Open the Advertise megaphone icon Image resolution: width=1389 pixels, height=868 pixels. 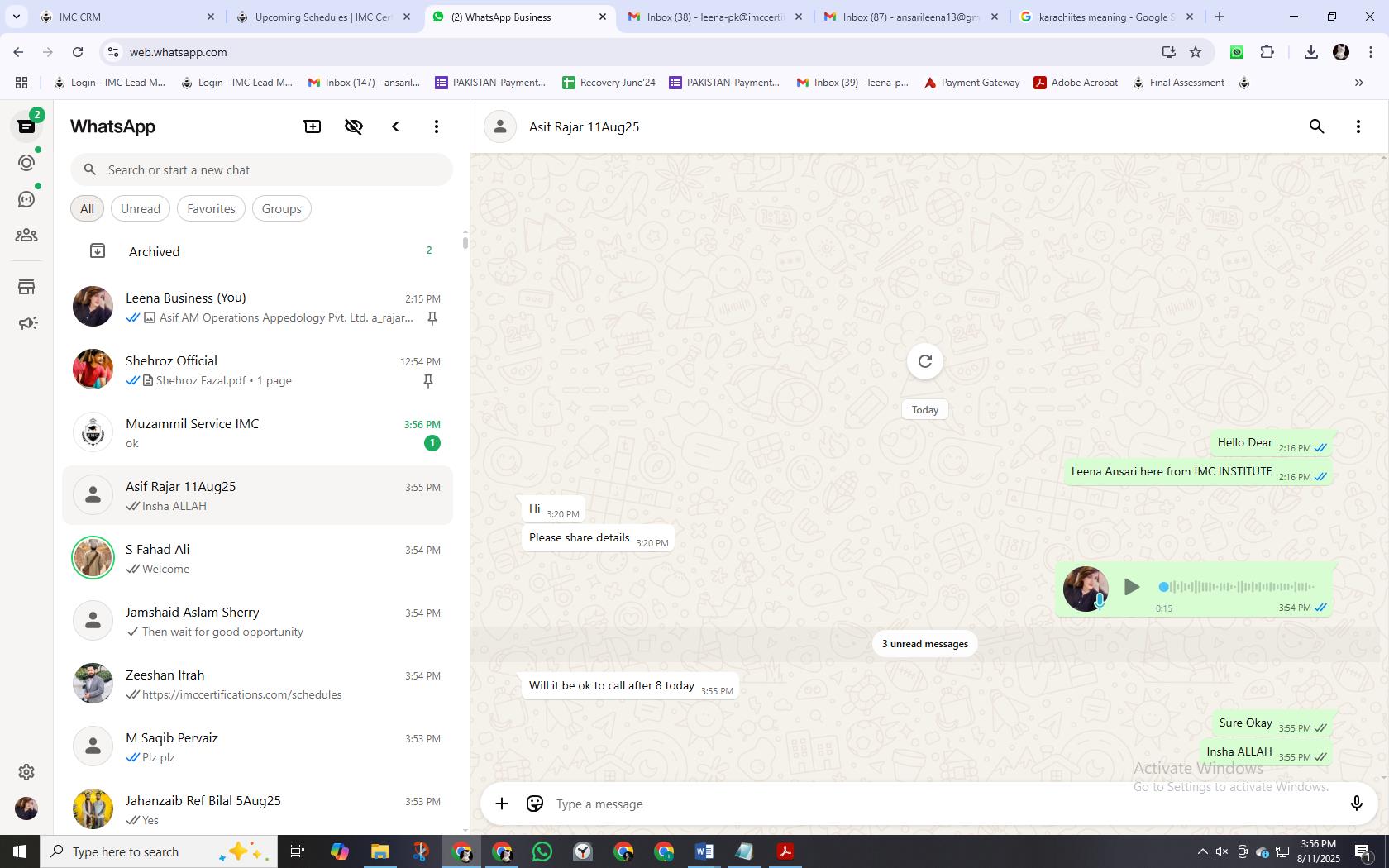point(26,323)
